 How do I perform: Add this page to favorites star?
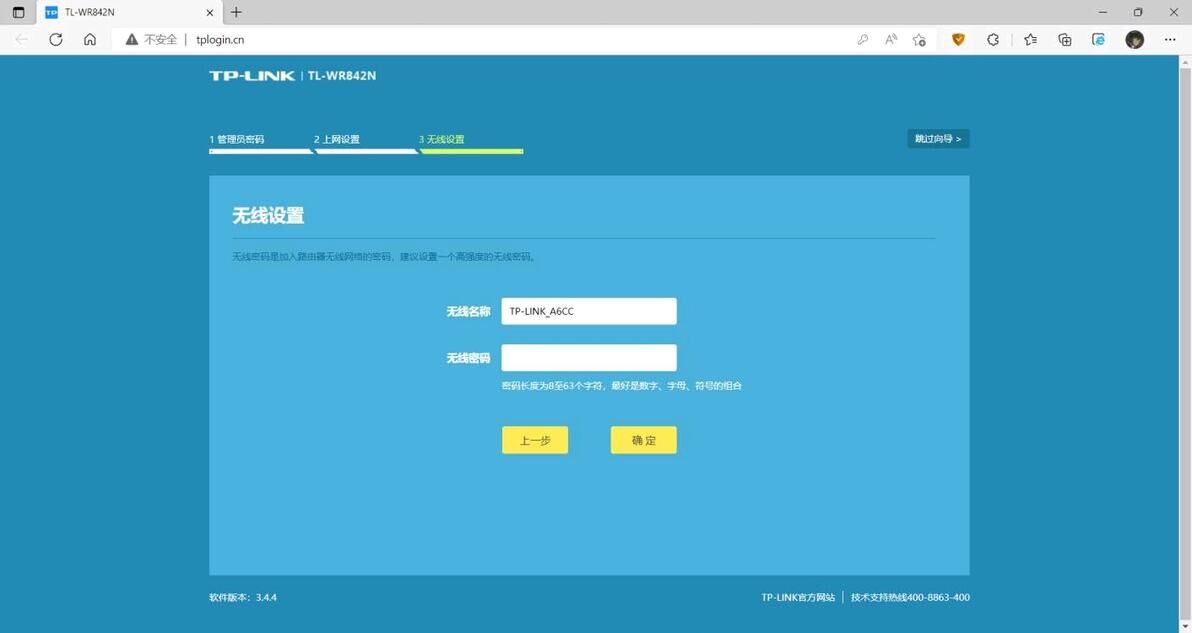click(919, 39)
